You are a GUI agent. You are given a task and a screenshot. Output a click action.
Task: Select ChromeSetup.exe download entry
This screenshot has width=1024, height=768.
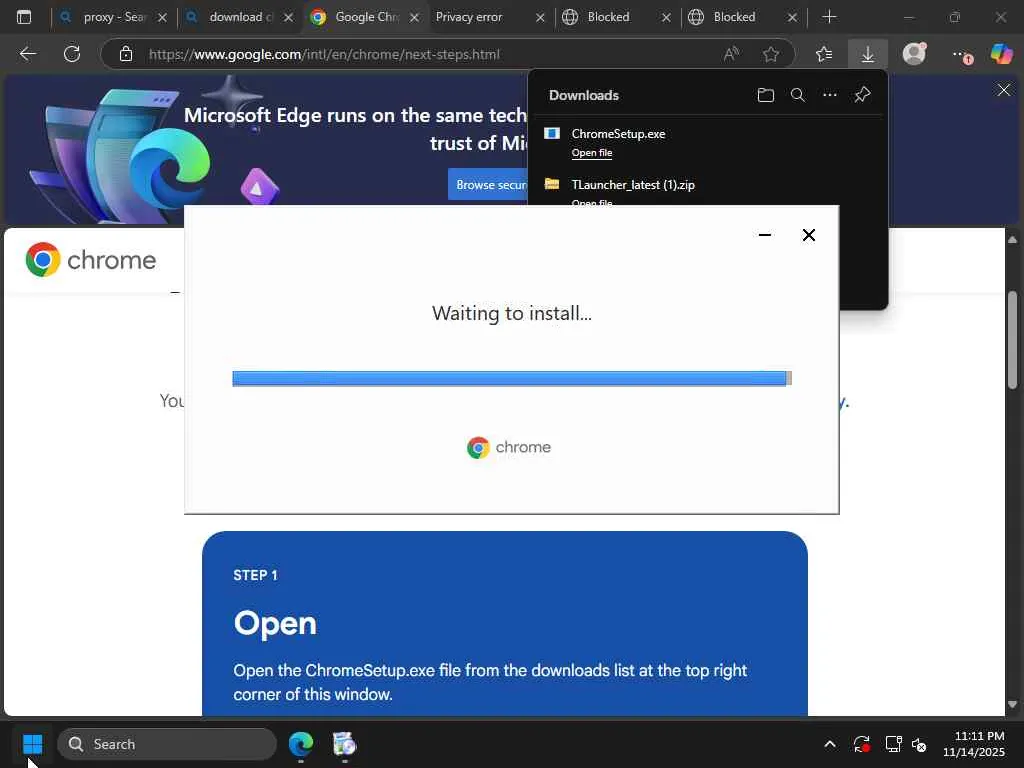(x=707, y=142)
